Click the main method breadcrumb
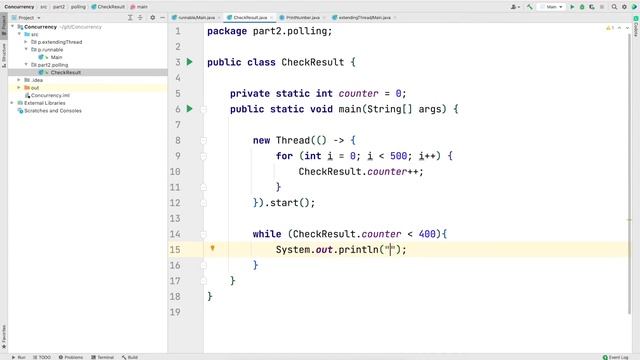Image resolution: width=640 pixels, height=360 pixels. pos(139,7)
